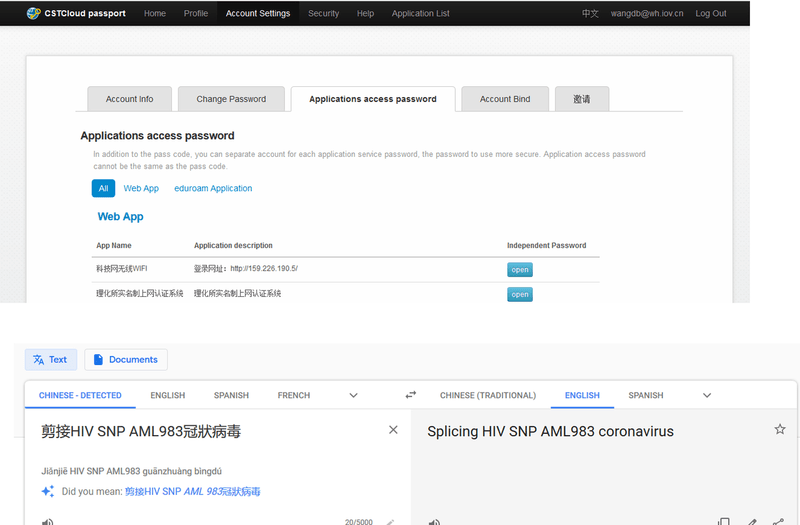Screen dimensions: 800x525
Task: Share the translation
Action: click(778, 521)
